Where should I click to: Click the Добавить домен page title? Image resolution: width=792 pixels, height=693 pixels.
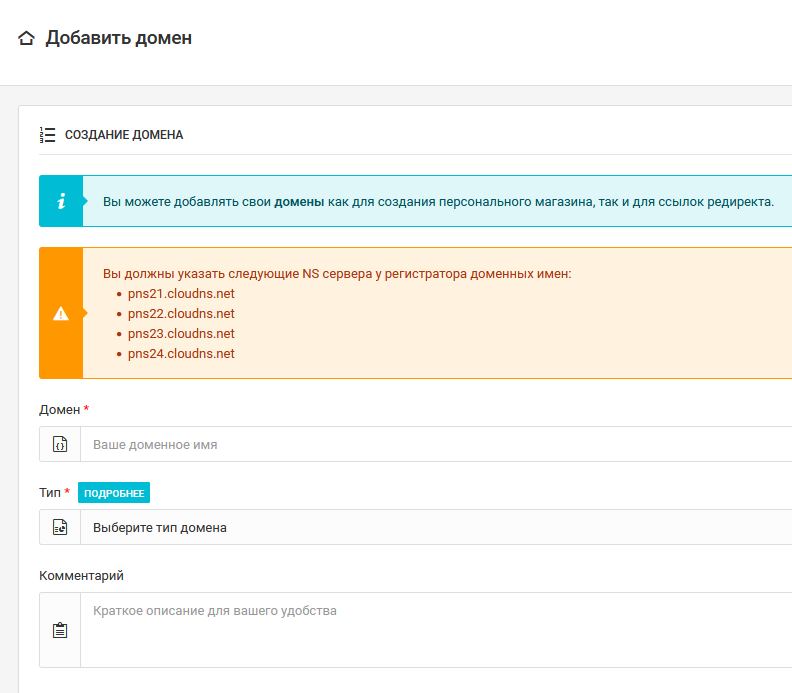119,38
